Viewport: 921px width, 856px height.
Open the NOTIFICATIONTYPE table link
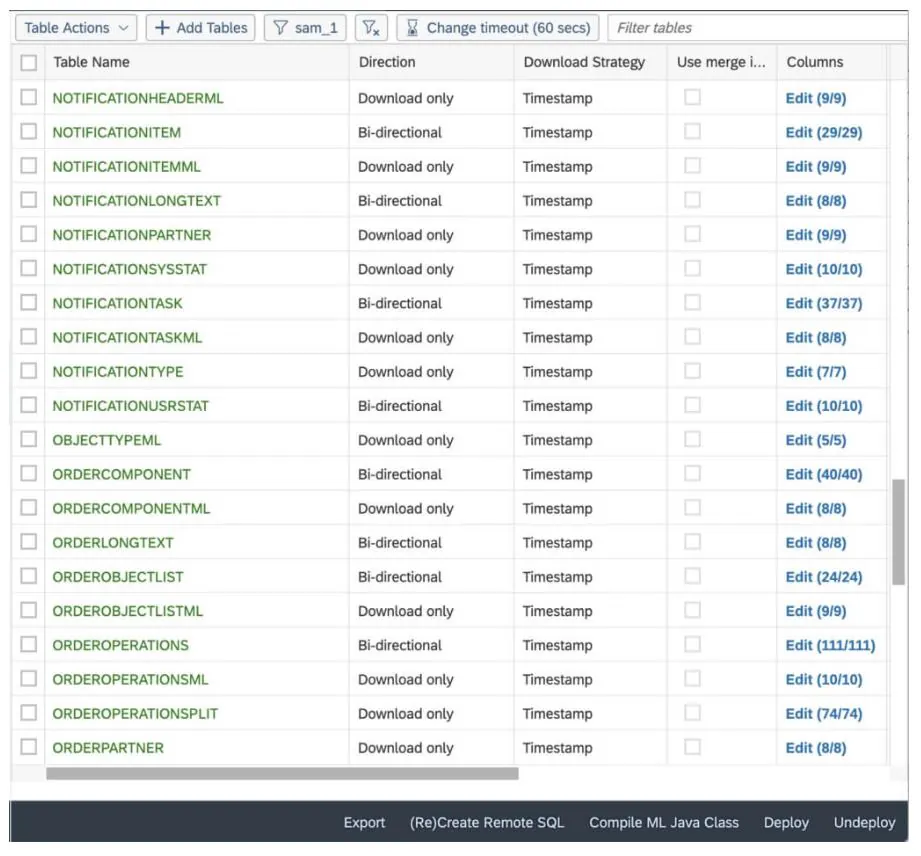pos(118,372)
